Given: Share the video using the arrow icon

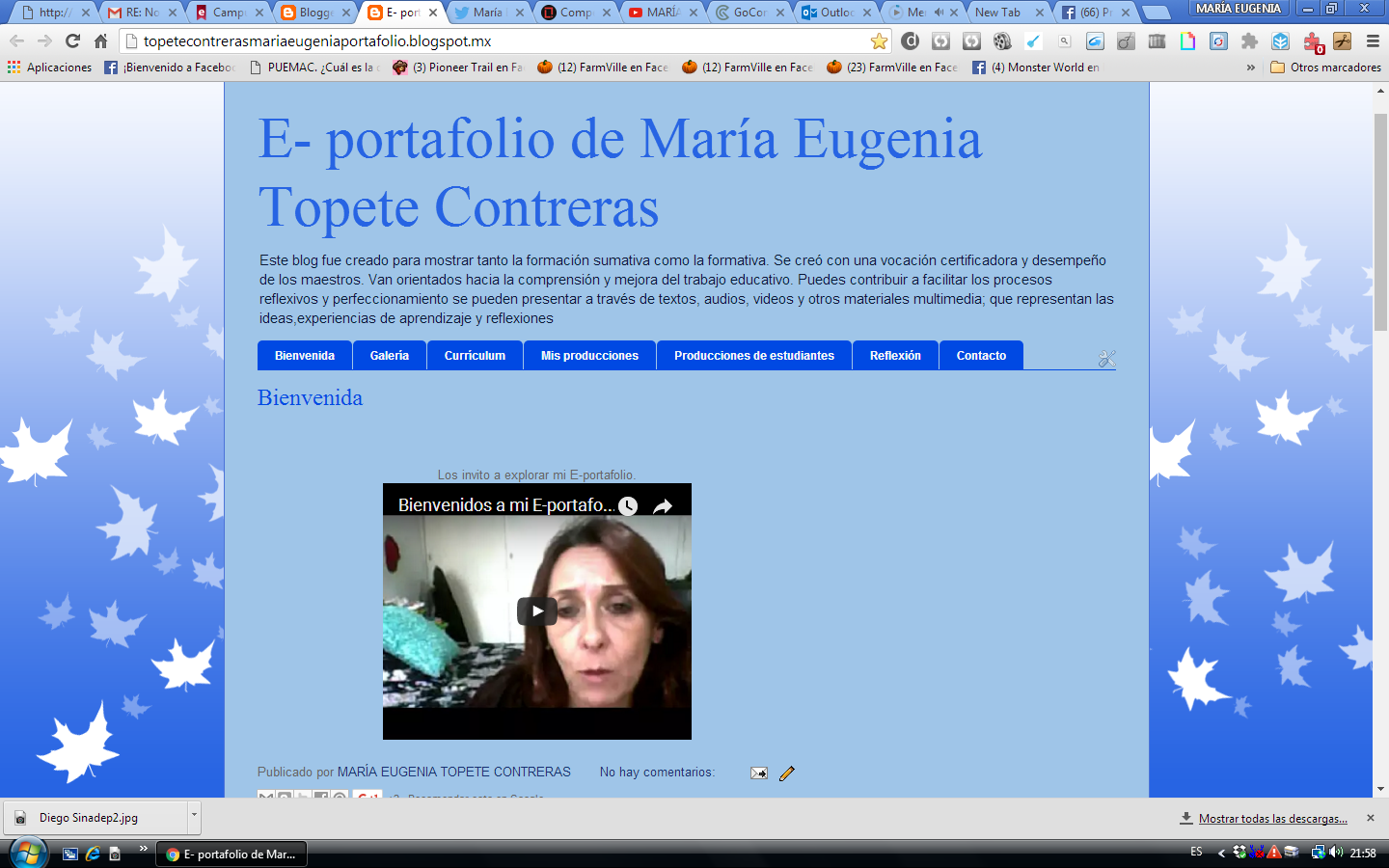Looking at the screenshot, I should pos(663,505).
